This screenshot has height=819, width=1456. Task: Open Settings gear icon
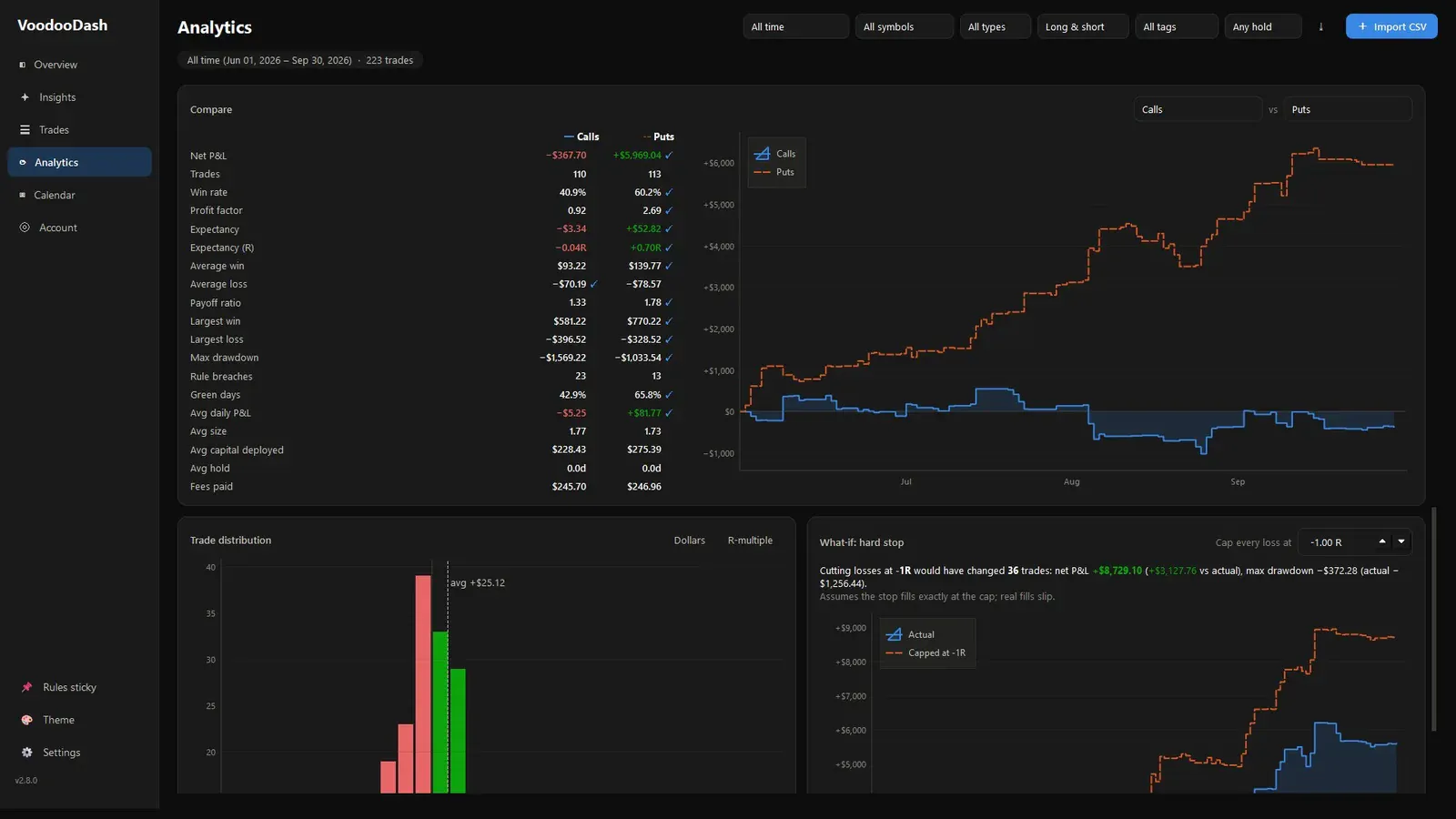coord(26,753)
